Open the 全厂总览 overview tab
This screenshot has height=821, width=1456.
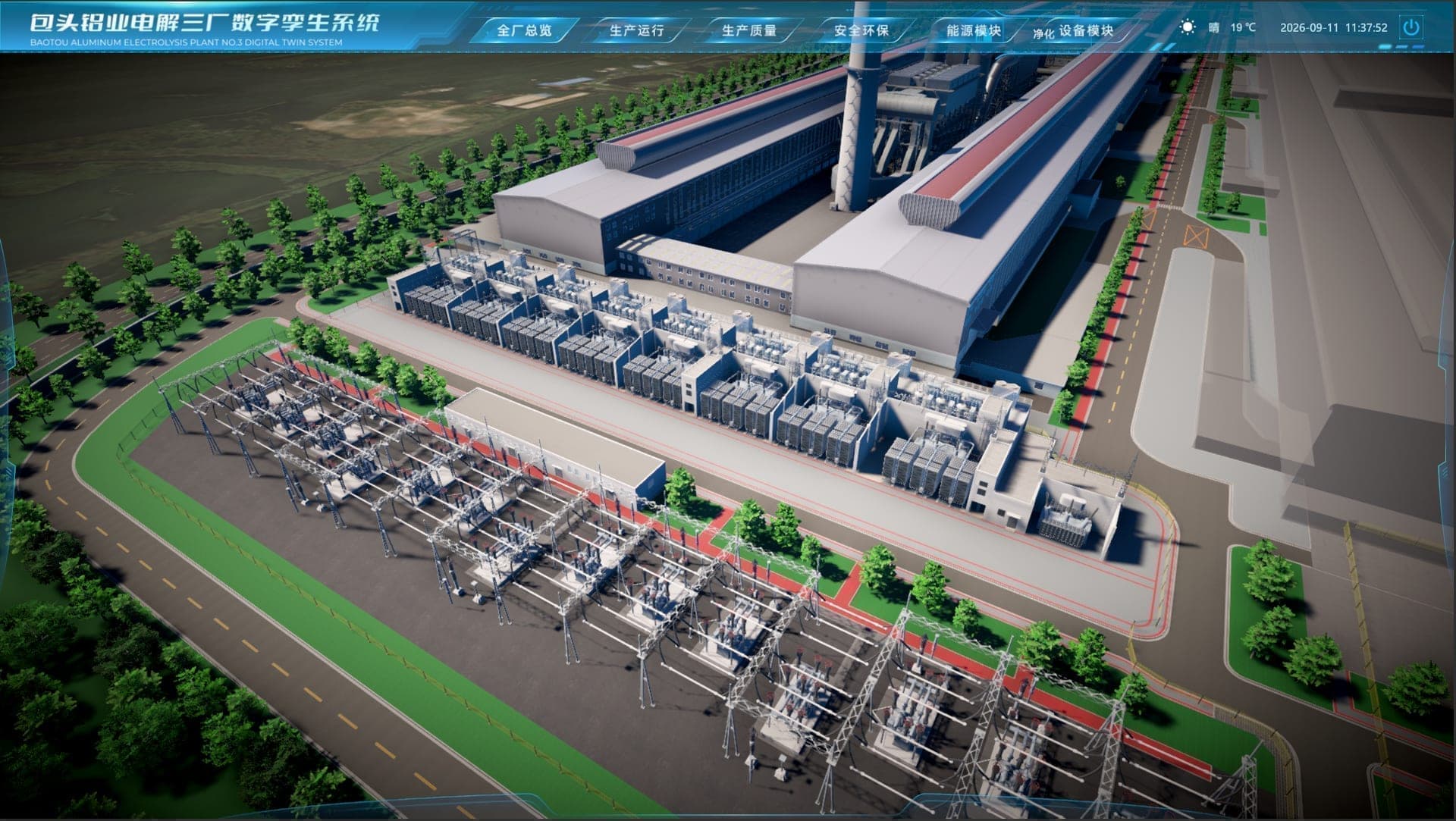(524, 30)
